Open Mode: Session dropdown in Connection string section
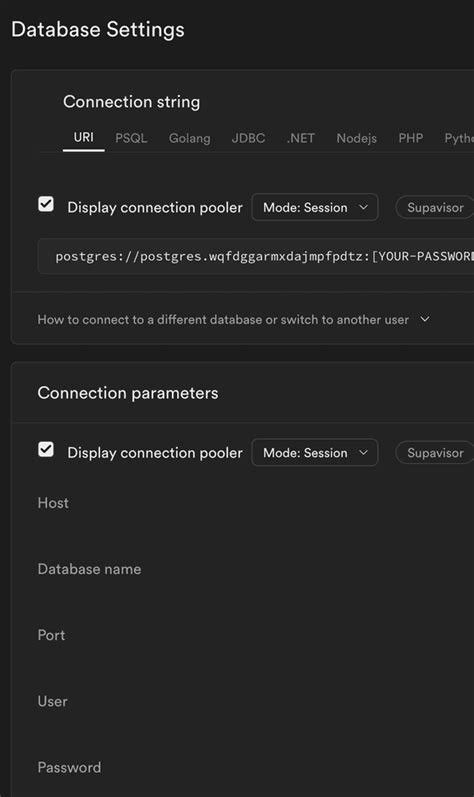 315,207
